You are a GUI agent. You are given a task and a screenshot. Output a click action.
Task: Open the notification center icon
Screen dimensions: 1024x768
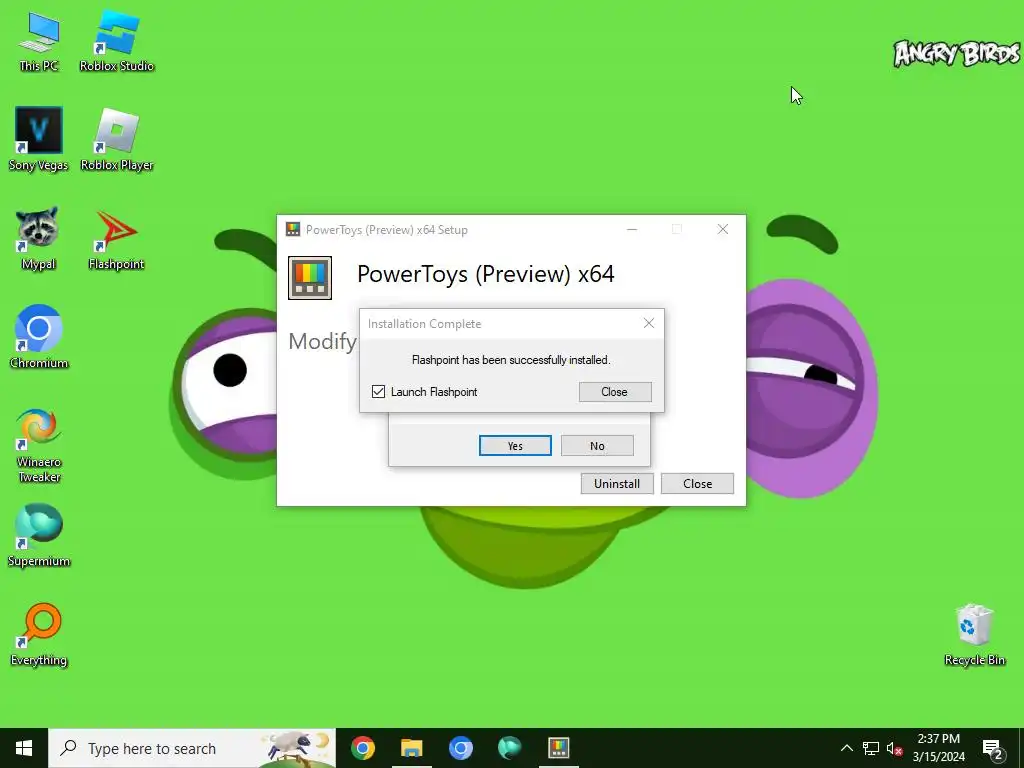(993, 748)
